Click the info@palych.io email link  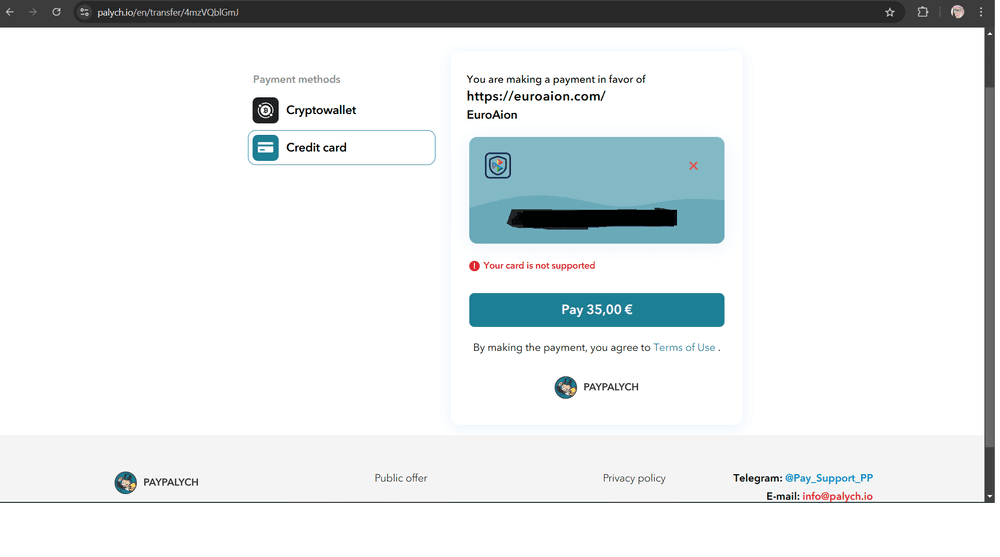(837, 496)
